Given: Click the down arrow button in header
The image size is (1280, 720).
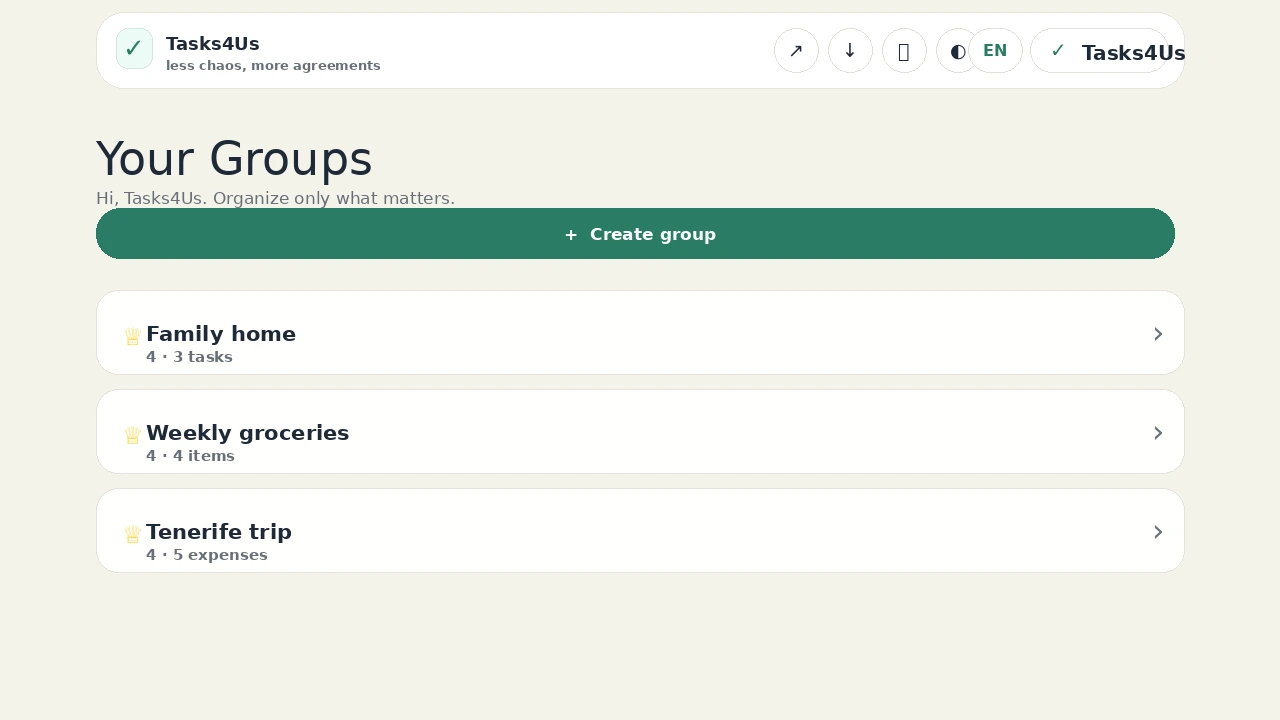Looking at the screenshot, I should pyautogui.click(x=850, y=51).
